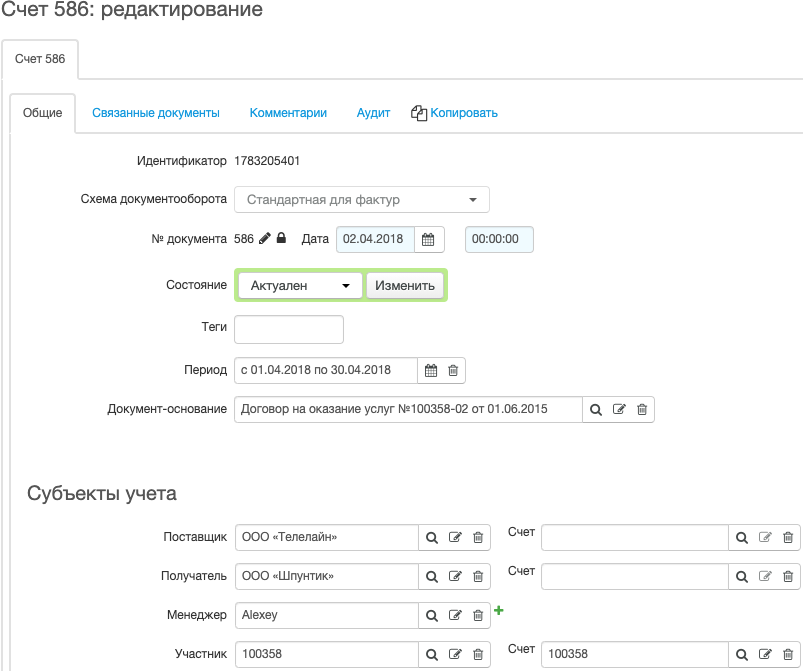Viewport: 803px width, 671px height.
Task: Remove the Участник value
Action: pos(478,654)
